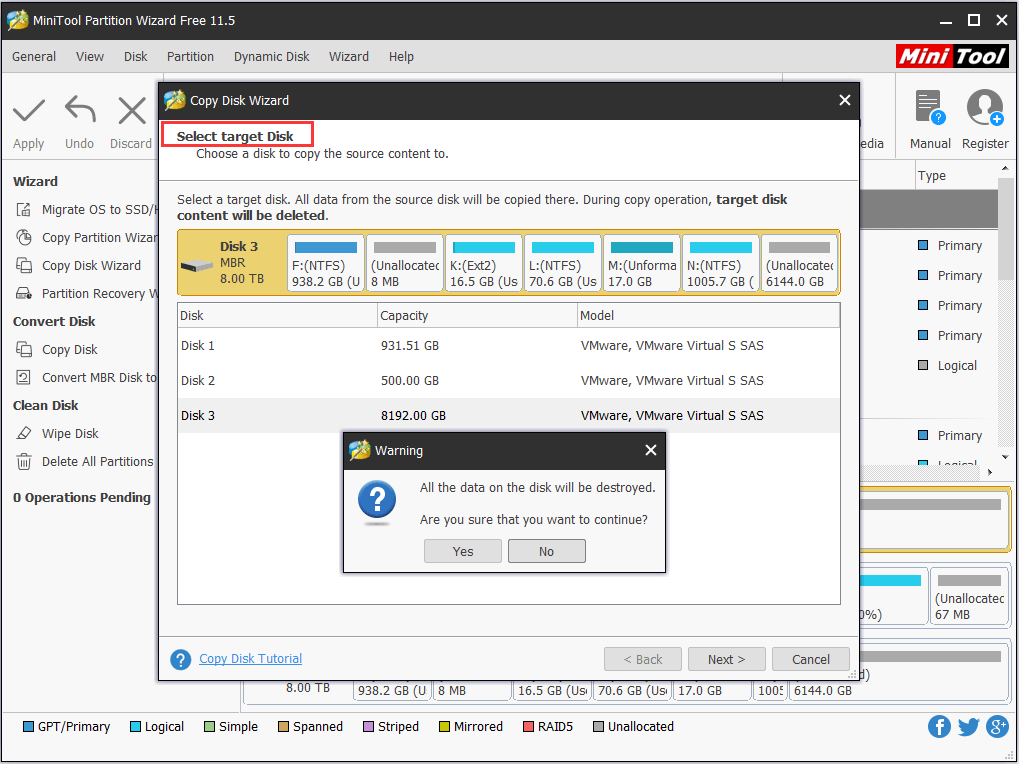Image resolution: width=1019 pixels, height=764 pixels.
Task: Select Copy Disk under Convert Disk
Action: click(x=57, y=350)
